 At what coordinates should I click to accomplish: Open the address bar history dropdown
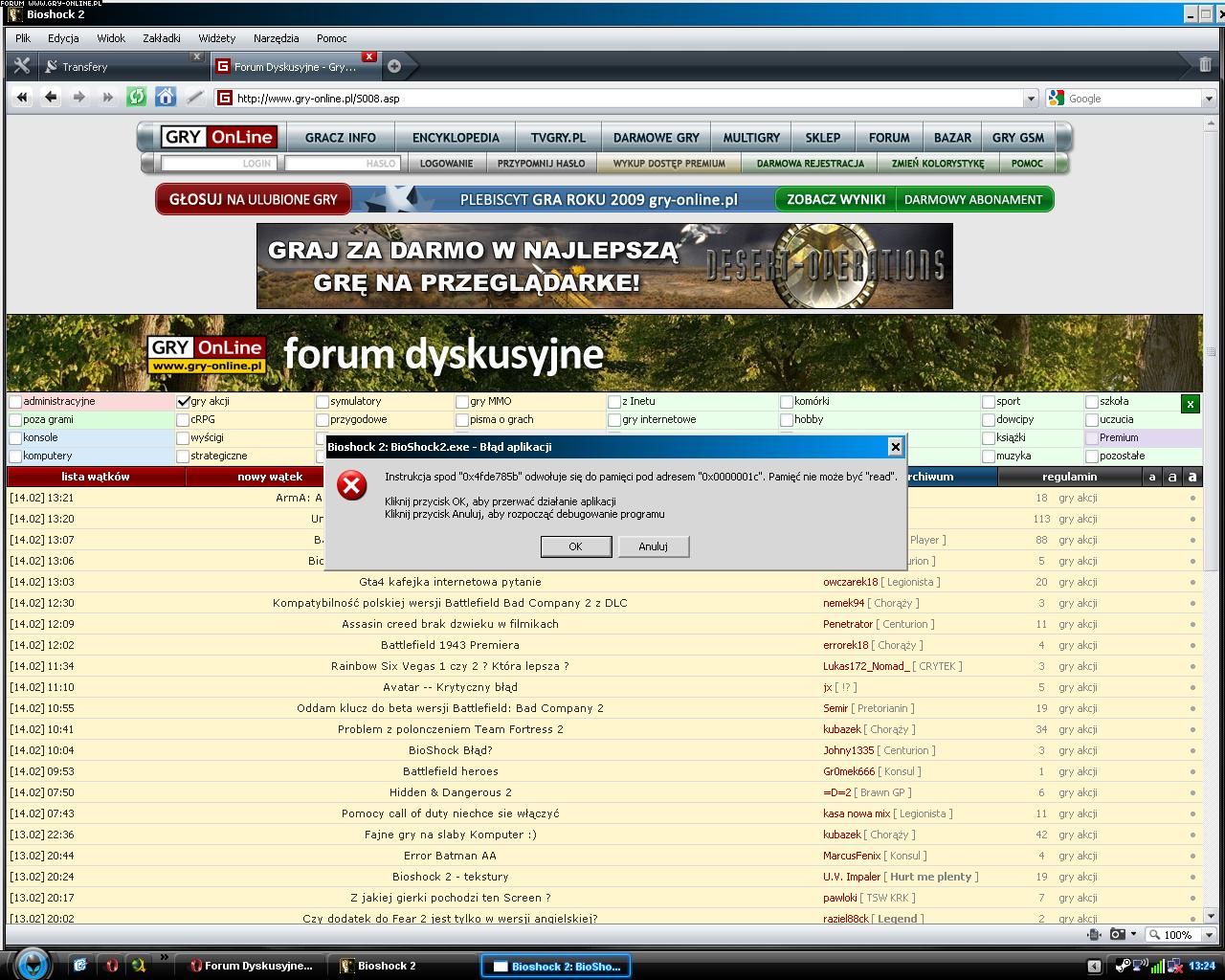click(1031, 99)
